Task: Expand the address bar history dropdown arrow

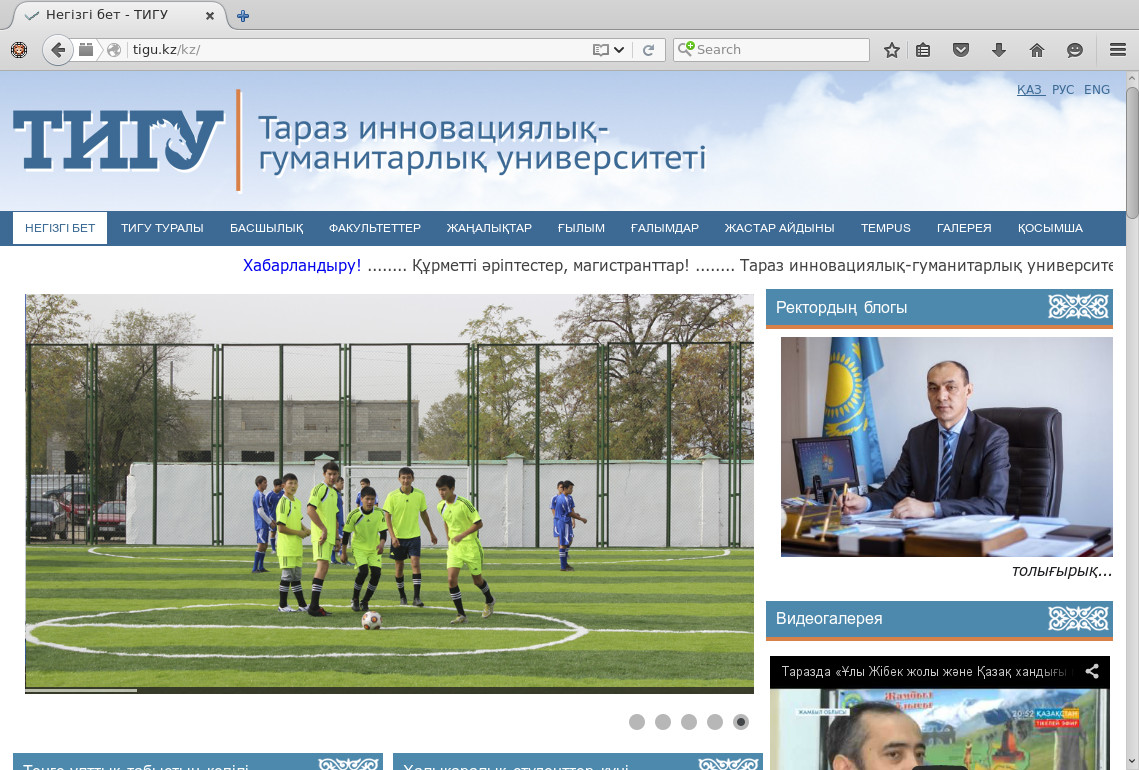Action: [x=619, y=49]
